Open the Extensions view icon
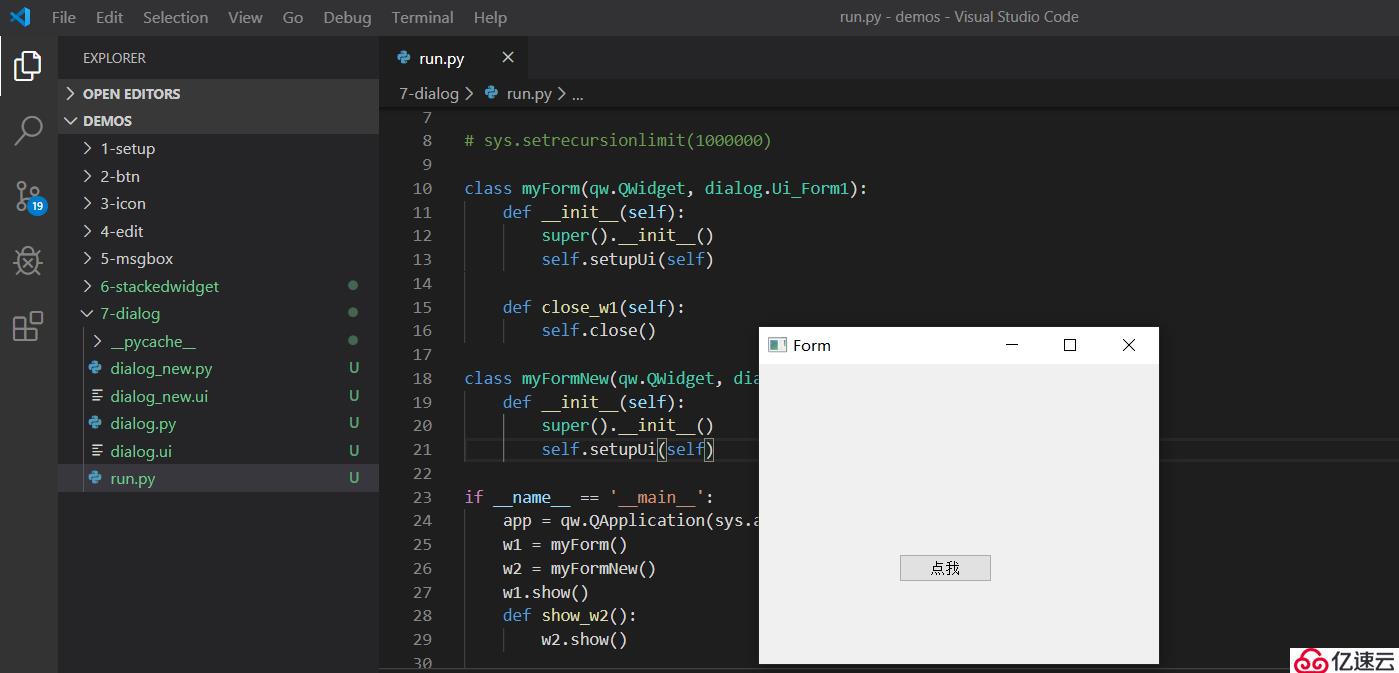 28,326
